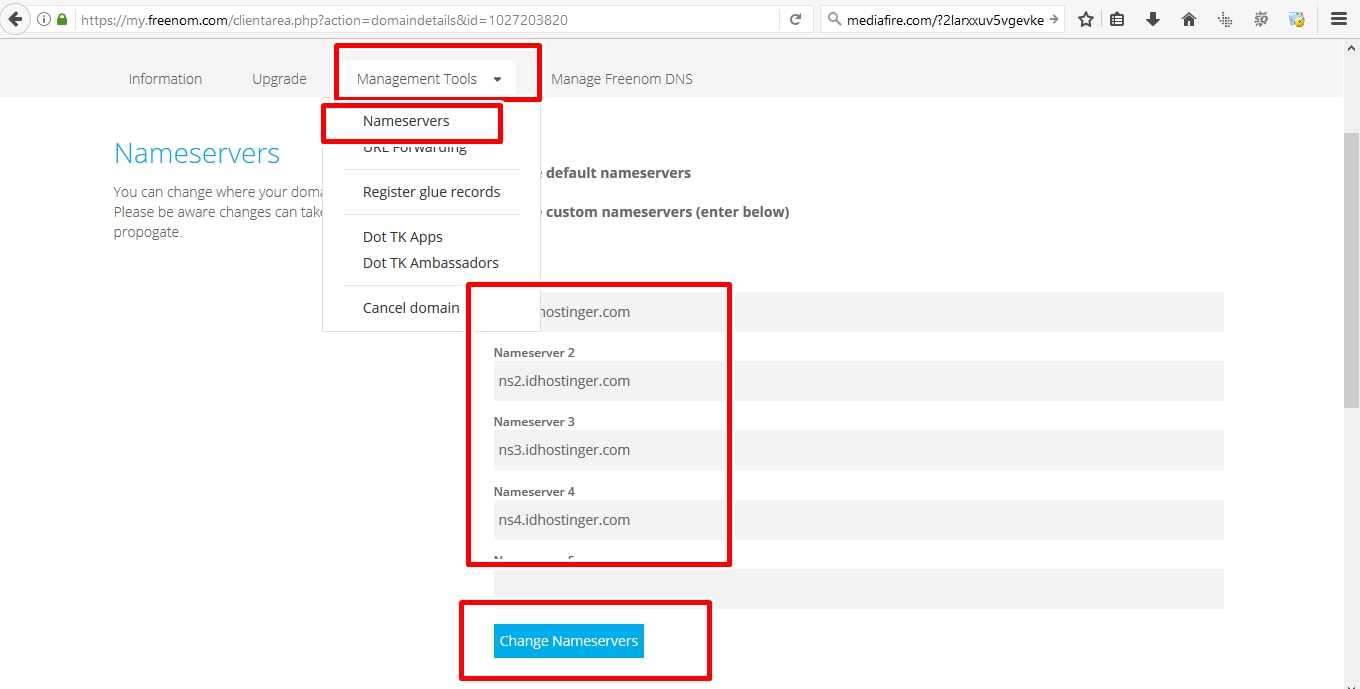Screen dimensions: 1360x689
Task: Click the 'default nameservers' label
Action: [618, 173]
